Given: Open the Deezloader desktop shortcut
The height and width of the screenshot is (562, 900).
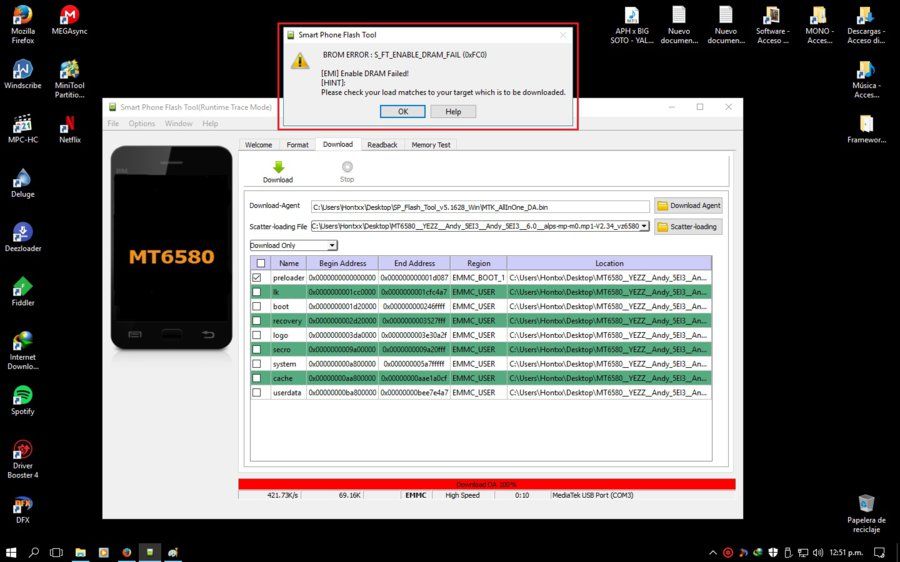Looking at the screenshot, I should pyautogui.click(x=23, y=237).
